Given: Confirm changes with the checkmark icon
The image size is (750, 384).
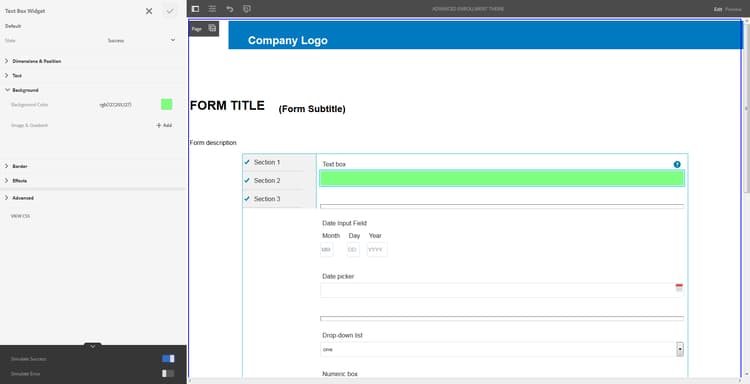Looking at the screenshot, I should coord(170,11).
